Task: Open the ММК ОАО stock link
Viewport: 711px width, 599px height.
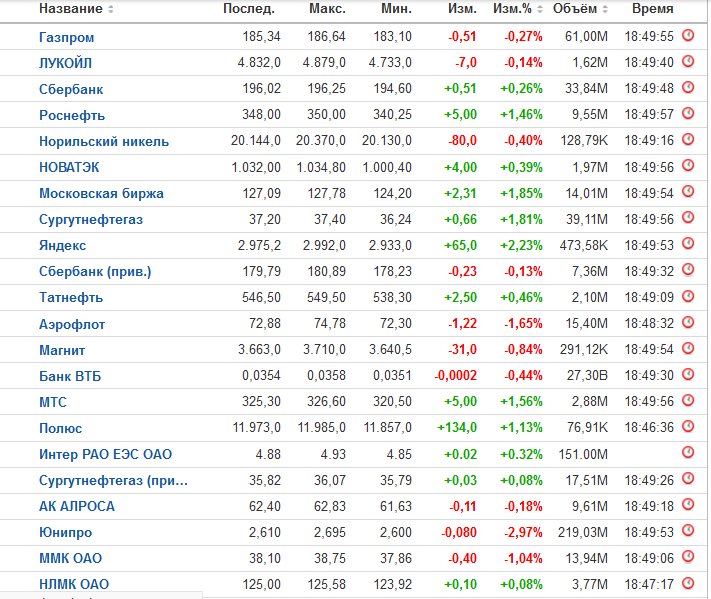Action: (x=70, y=558)
